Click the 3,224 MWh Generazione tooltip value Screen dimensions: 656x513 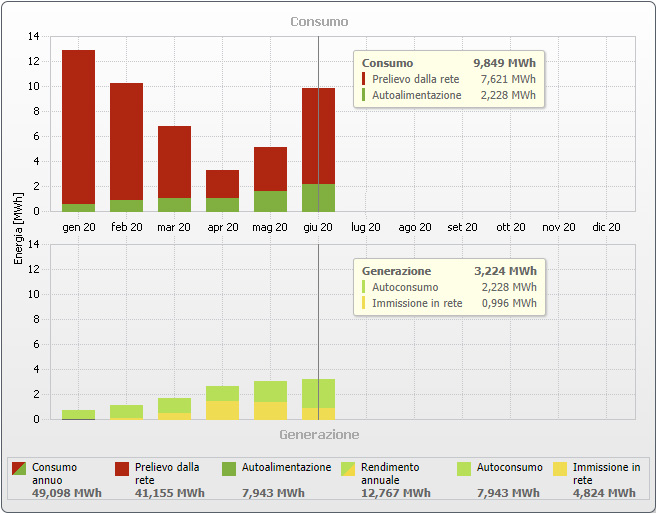(x=505, y=271)
